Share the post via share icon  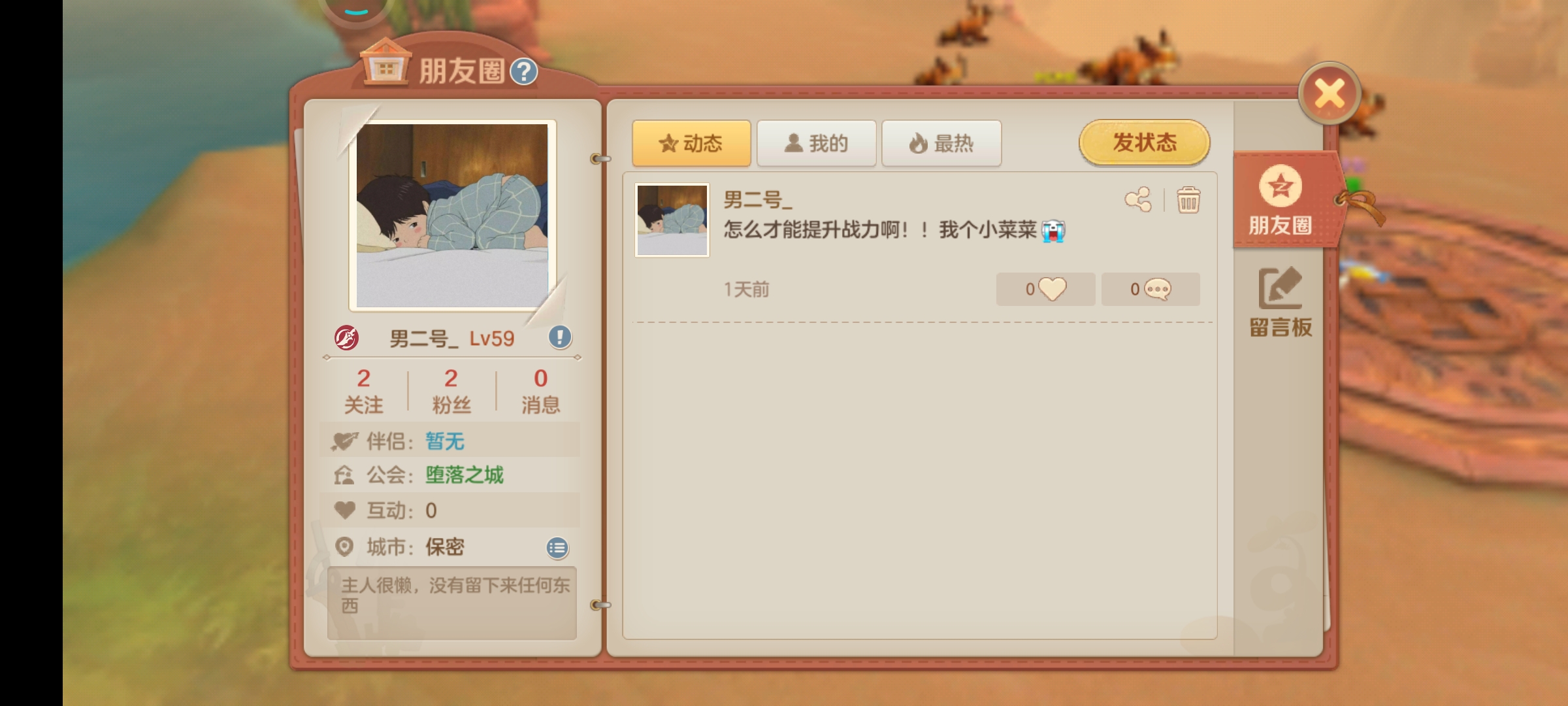tap(1138, 200)
